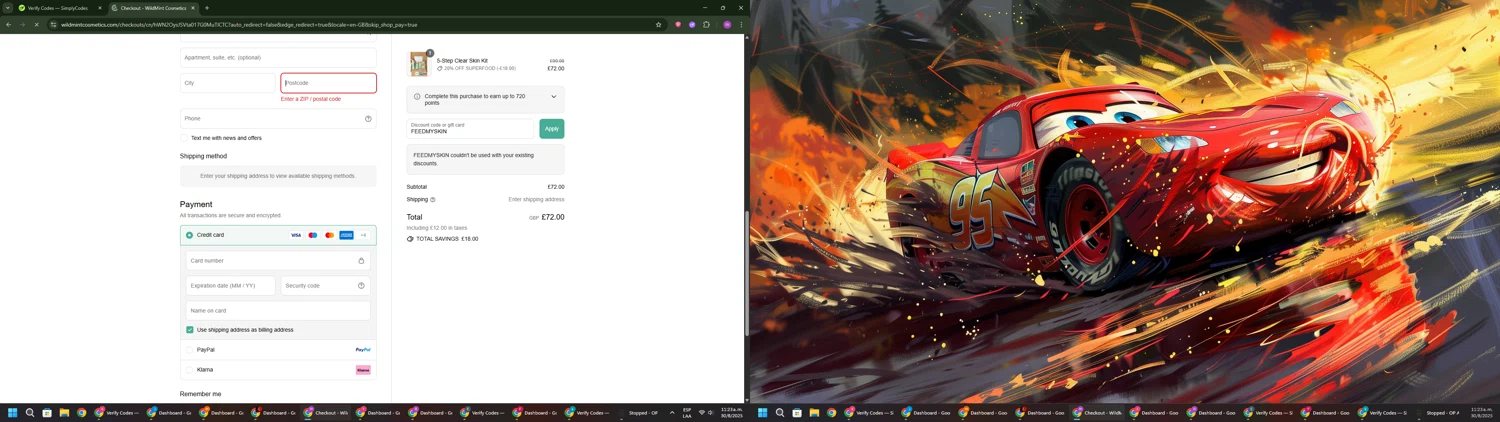Show more card brands with +4

click(363, 235)
